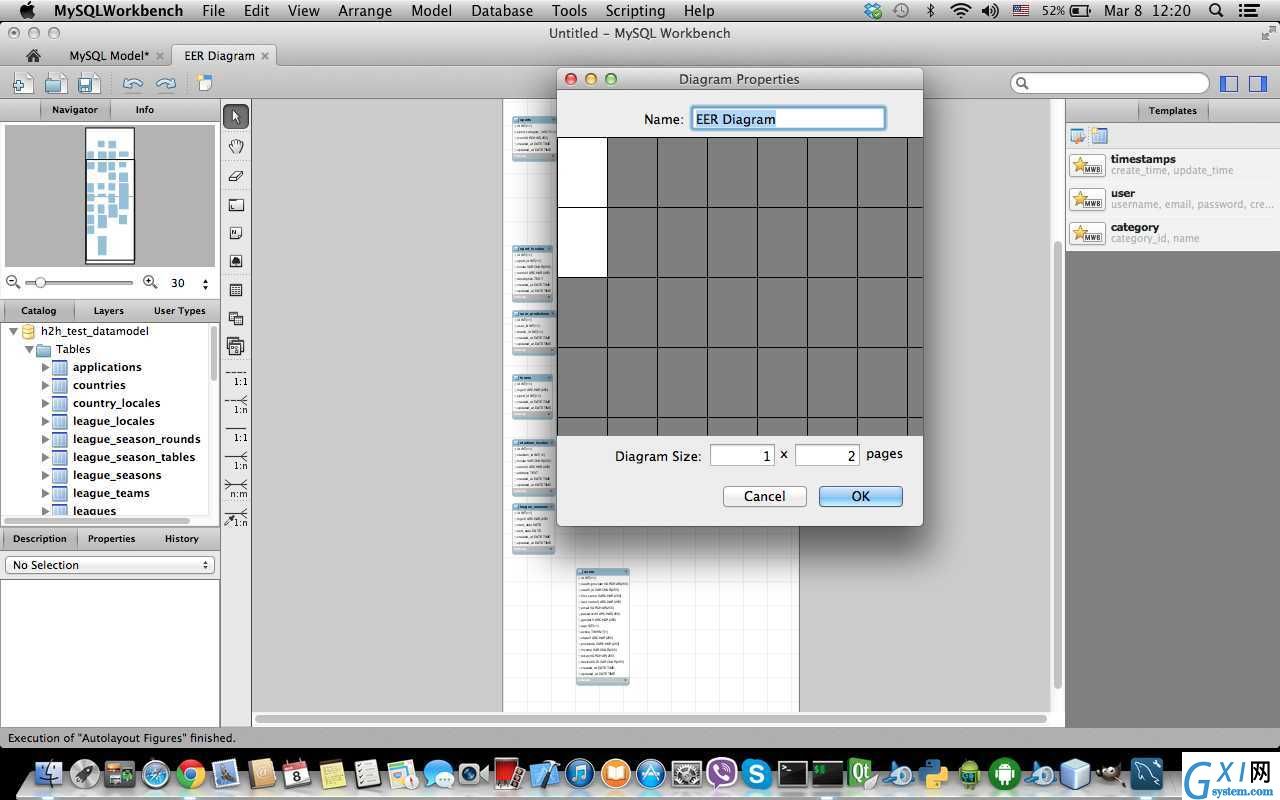Open Spotlight search in menu bar
The height and width of the screenshot is (800, 1280).
pyautogui.click(x=1216, y=11)
